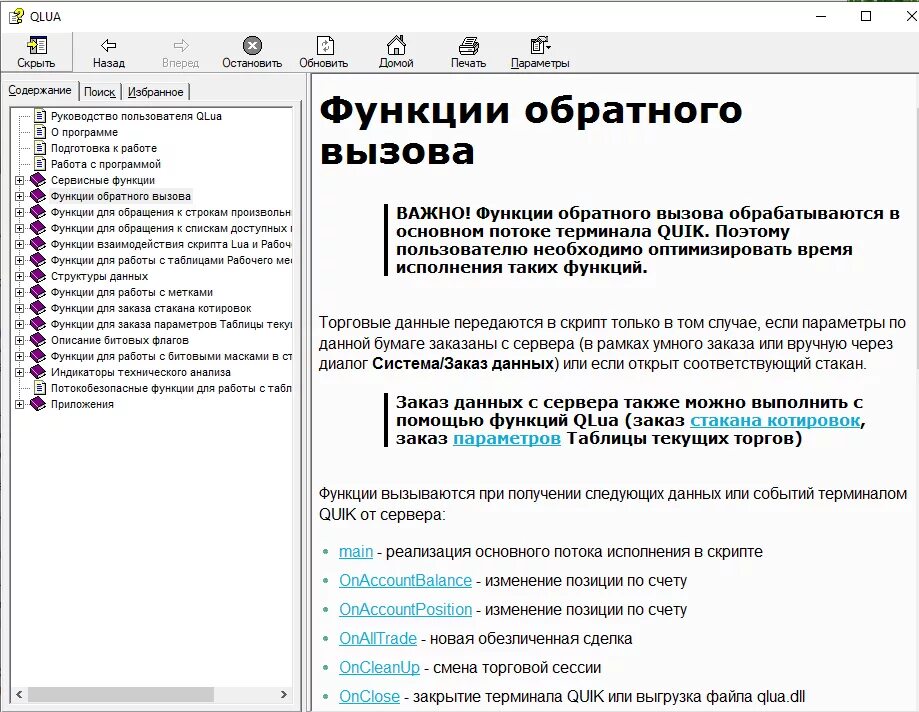919x712 pixels.
Task: Go to the Домой home icon
Action: pos(396,45)
